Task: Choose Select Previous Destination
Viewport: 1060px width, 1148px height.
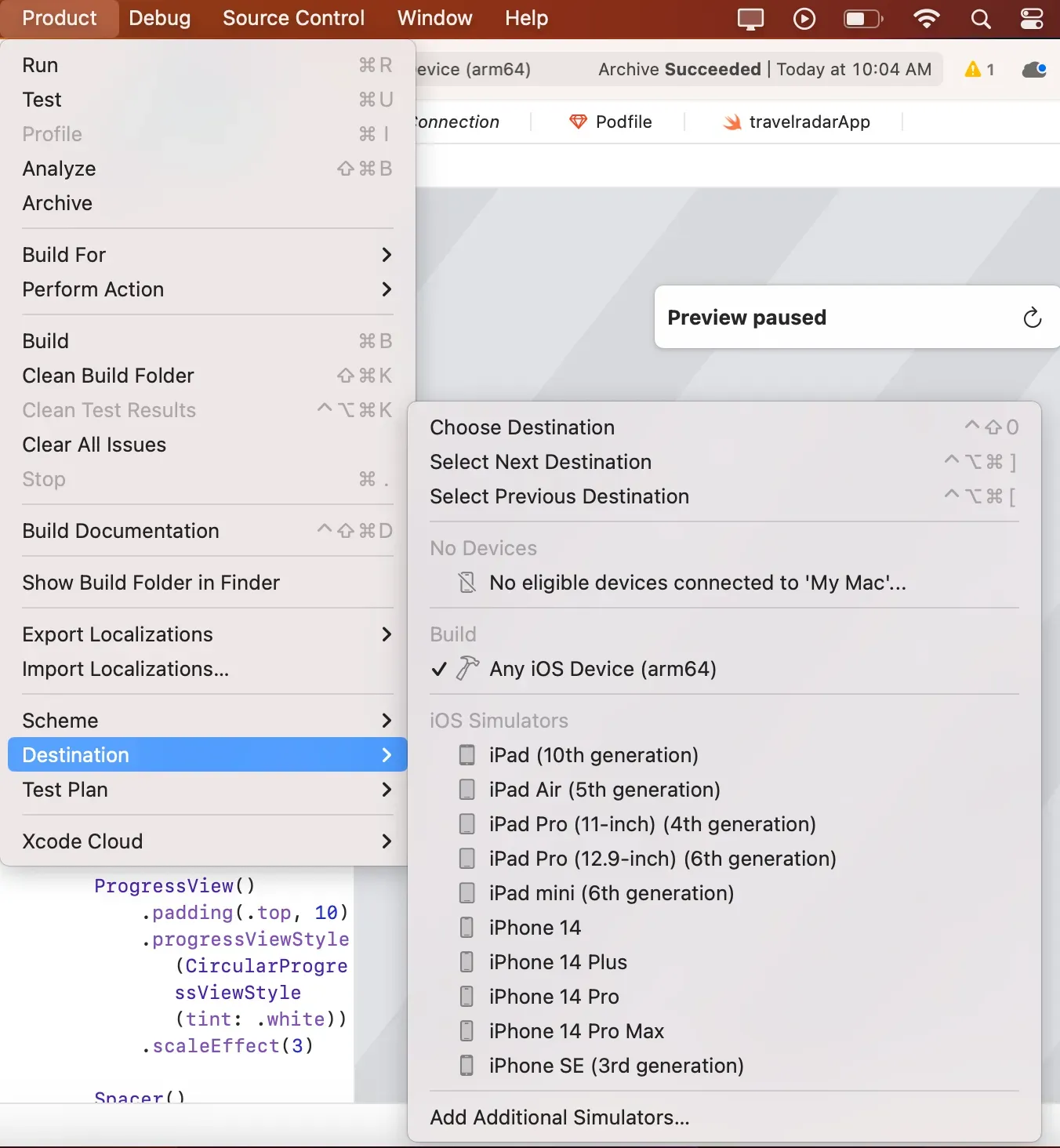Action: click(724, 496)
